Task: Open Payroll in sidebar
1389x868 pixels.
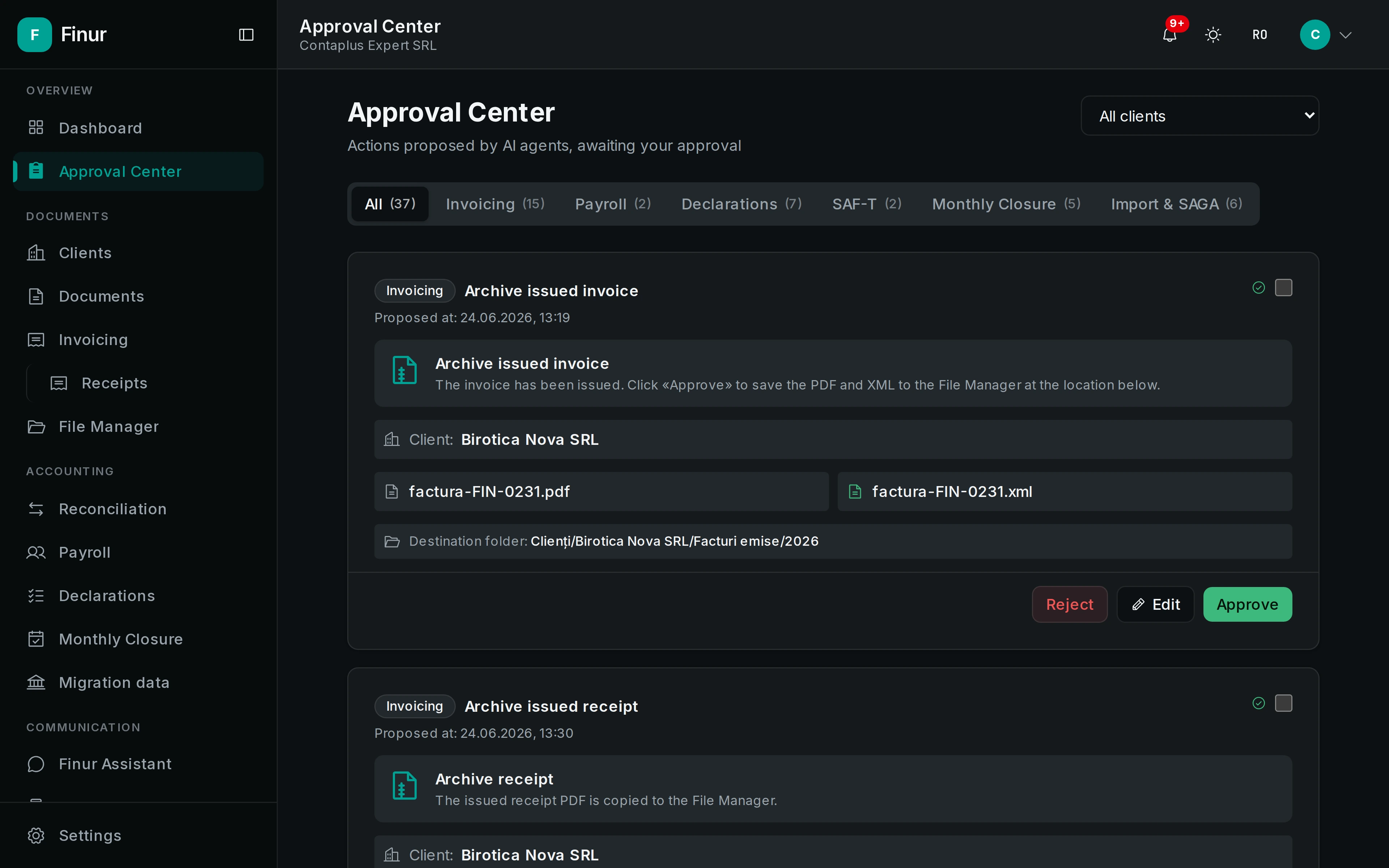Action: click(138, 553)
